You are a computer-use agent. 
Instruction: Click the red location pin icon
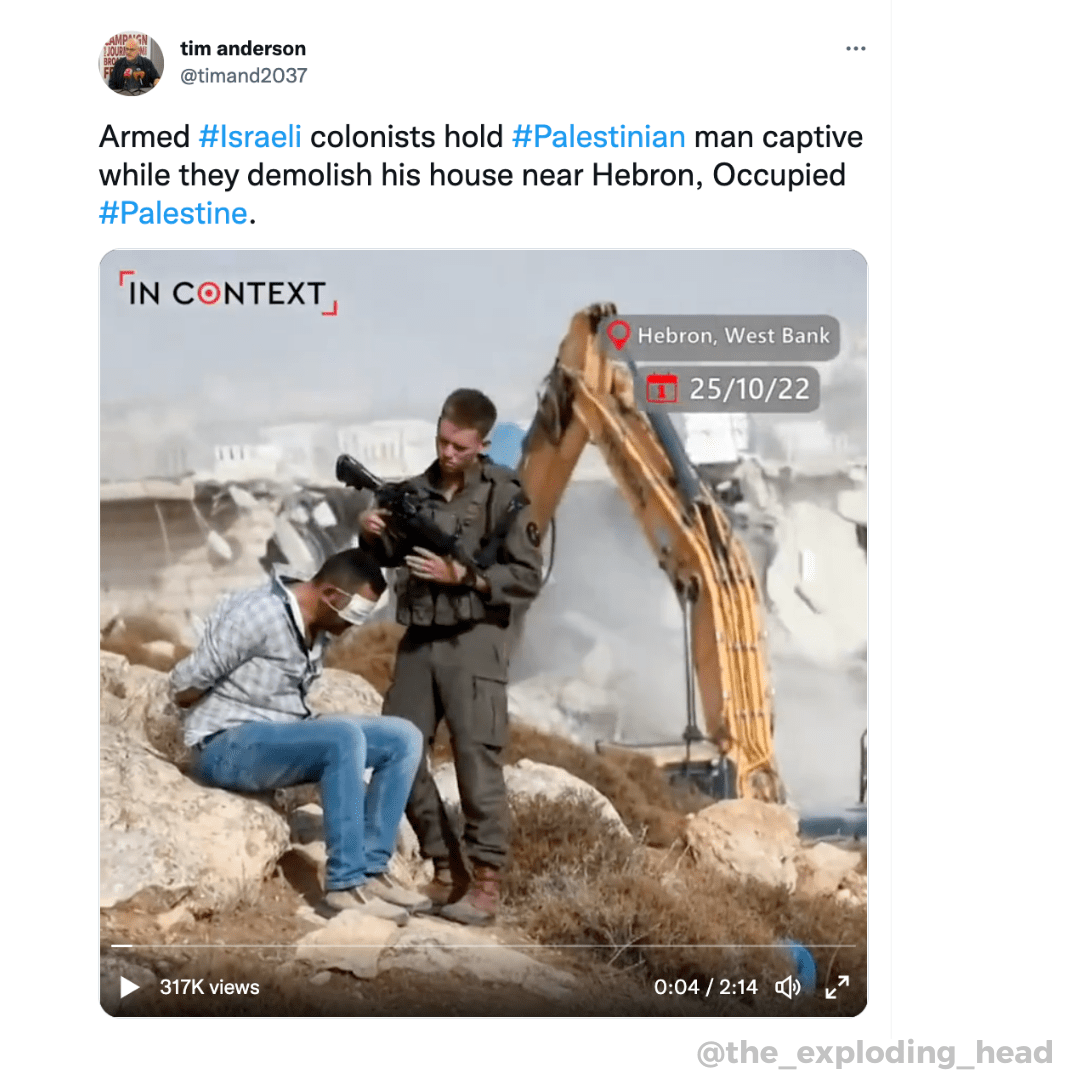pos(619,335)
